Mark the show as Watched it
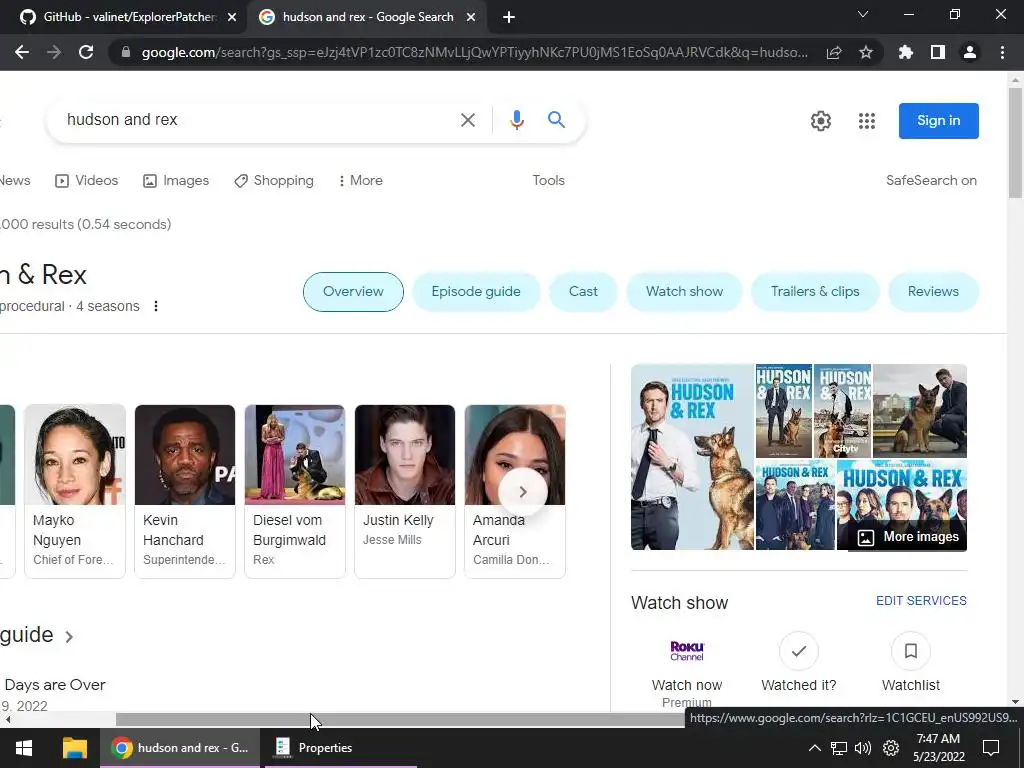Viewport: 1024px width, 768px height. pyautogui.click(x=799, y=651)
